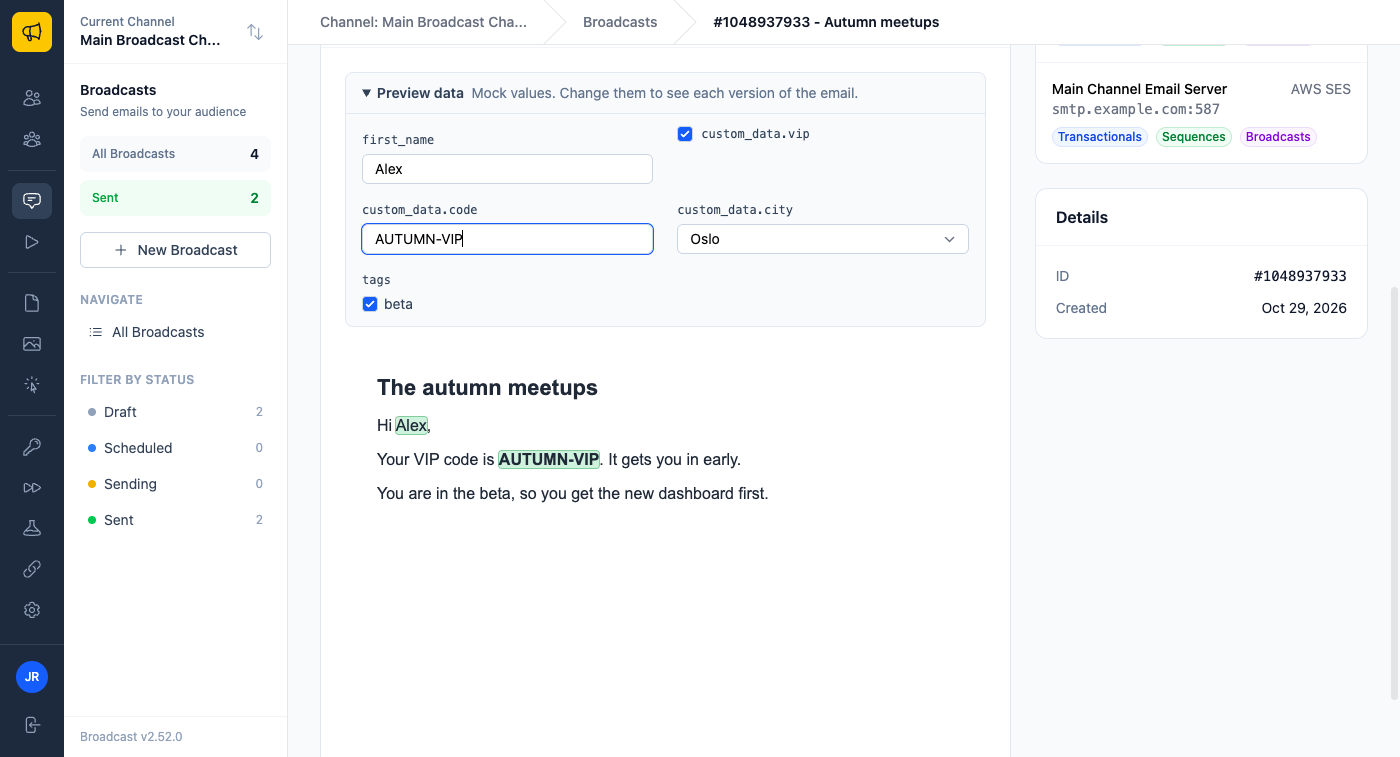Click the purple Broadcasts tag

(1278, 137)
